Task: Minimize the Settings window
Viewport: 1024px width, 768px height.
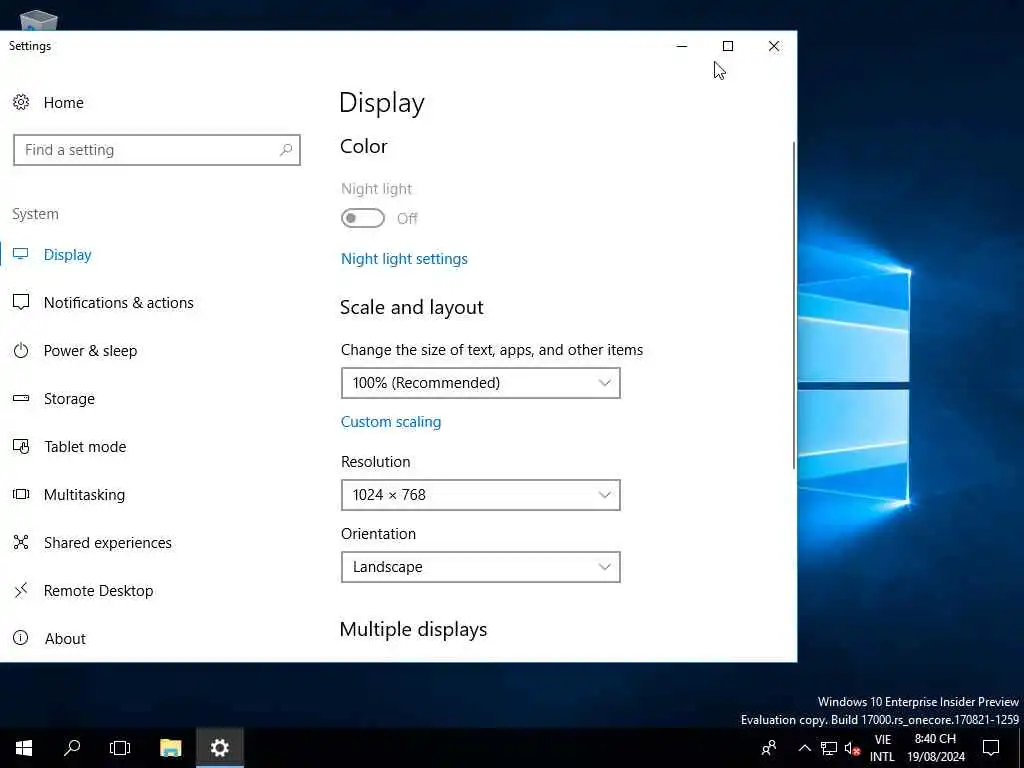Action: point(682,46)
